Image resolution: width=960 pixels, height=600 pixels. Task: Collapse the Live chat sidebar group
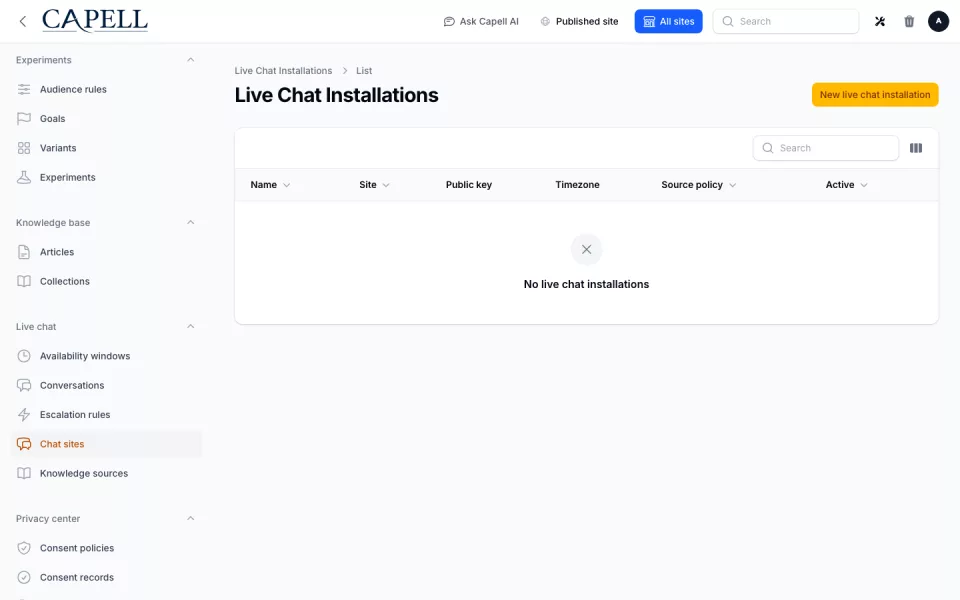190,326
